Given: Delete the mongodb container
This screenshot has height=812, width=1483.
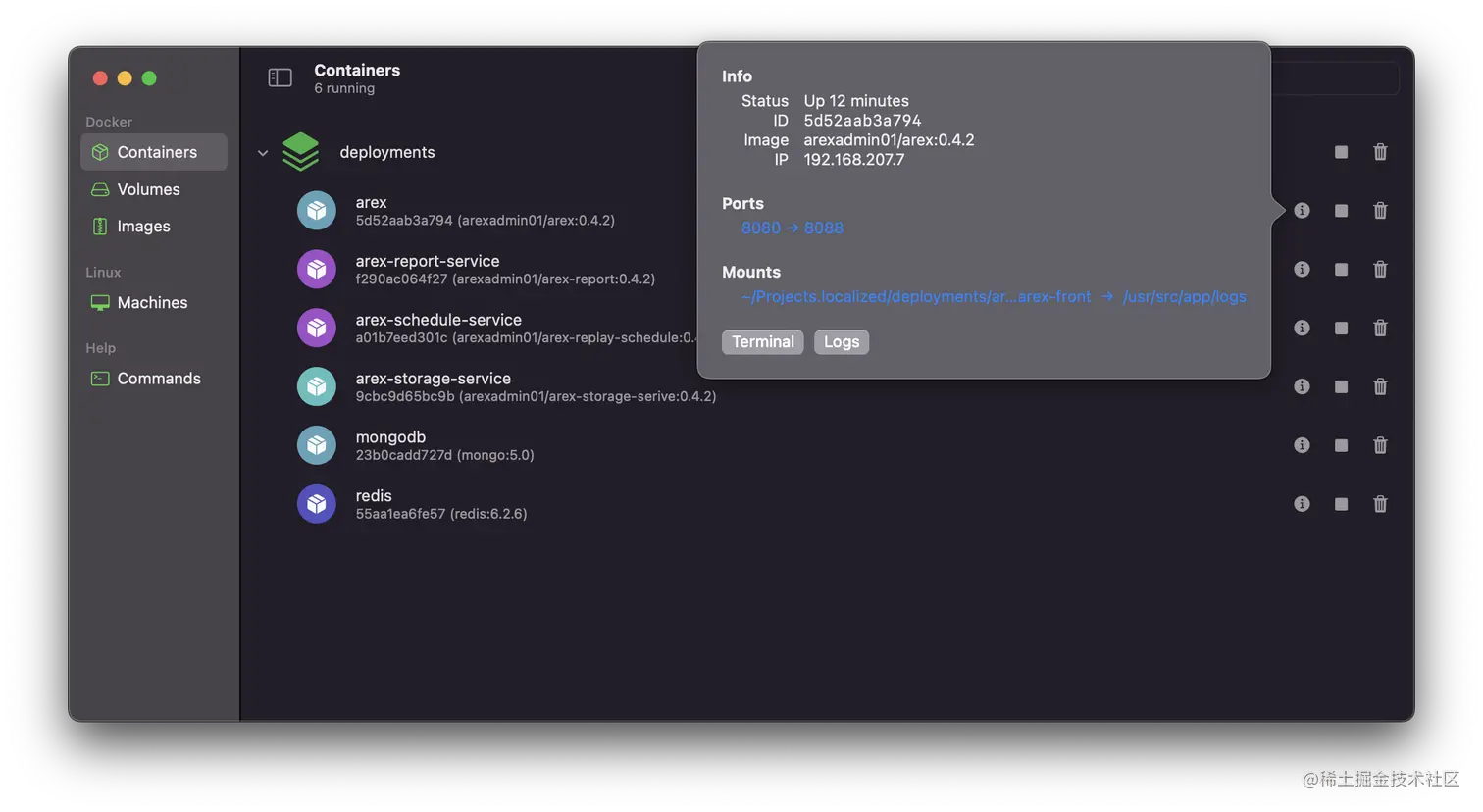Looking at the screenshot, I should point(1380,446).
